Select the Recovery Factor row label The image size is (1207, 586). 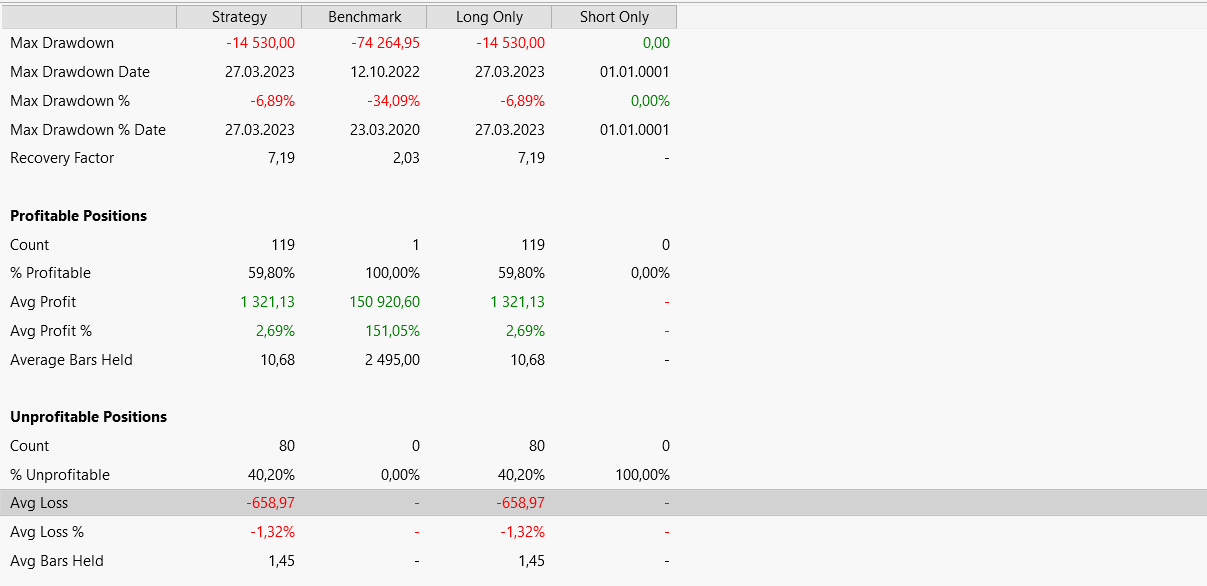[62, 158]
